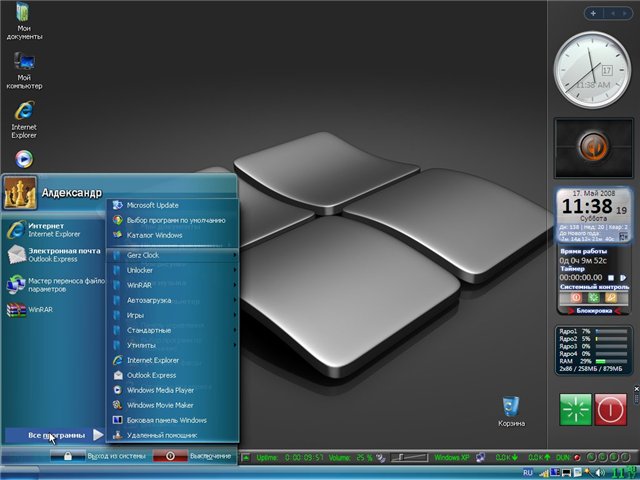640x480 pixels.
Task: Open Боковая панель Windows
Action: 172,420
